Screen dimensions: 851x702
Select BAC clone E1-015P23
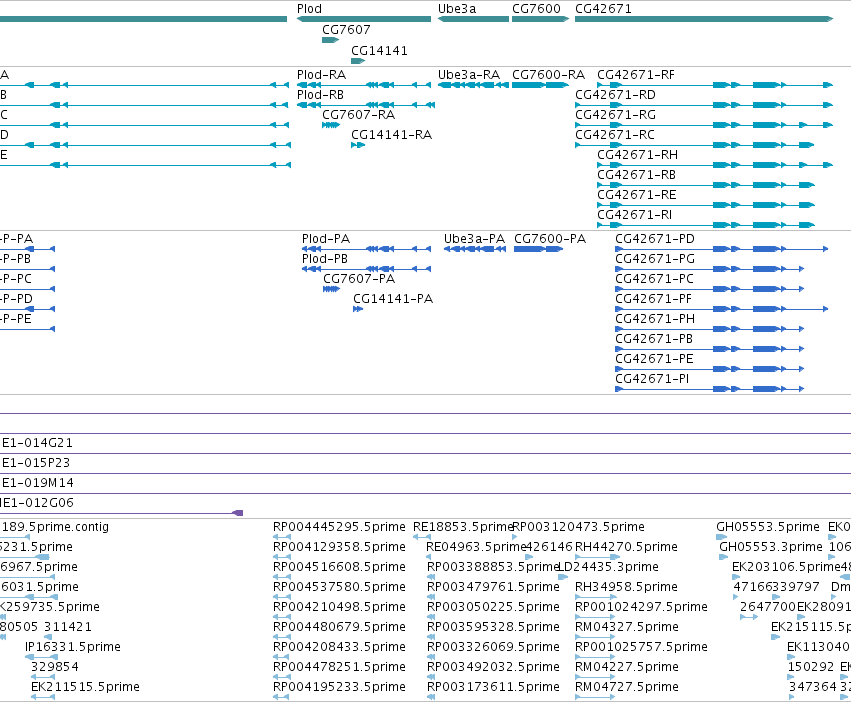(36, 463)
